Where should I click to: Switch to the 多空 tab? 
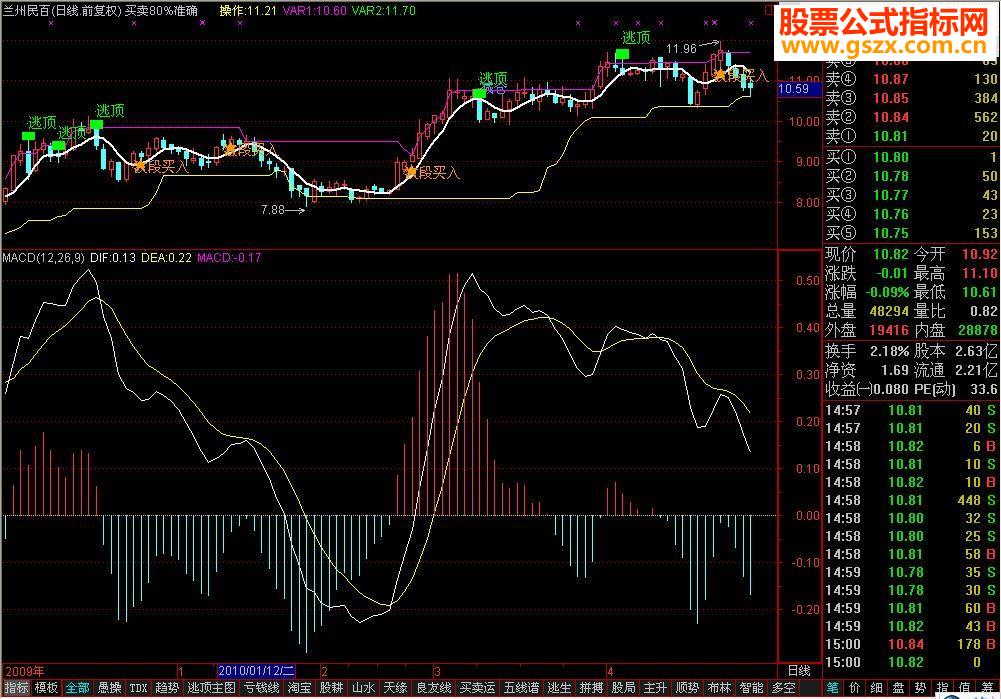click(783, 688)
